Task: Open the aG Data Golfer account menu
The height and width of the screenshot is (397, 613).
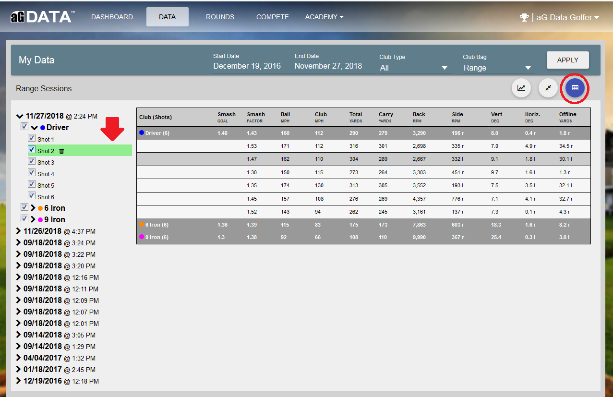Action: [567, 17]
